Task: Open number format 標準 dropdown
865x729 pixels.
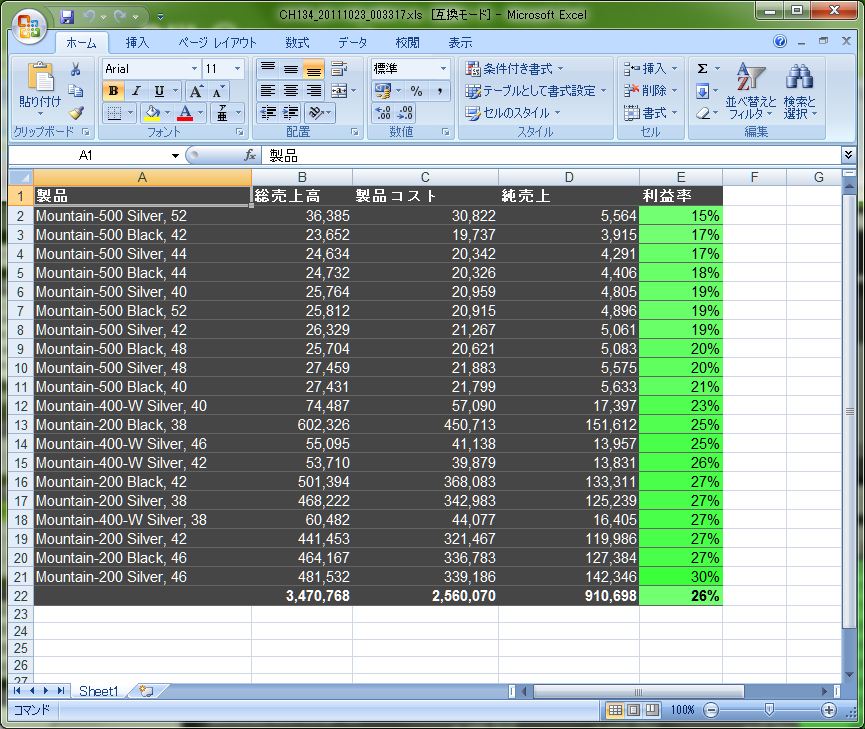Action: [443, 69]
